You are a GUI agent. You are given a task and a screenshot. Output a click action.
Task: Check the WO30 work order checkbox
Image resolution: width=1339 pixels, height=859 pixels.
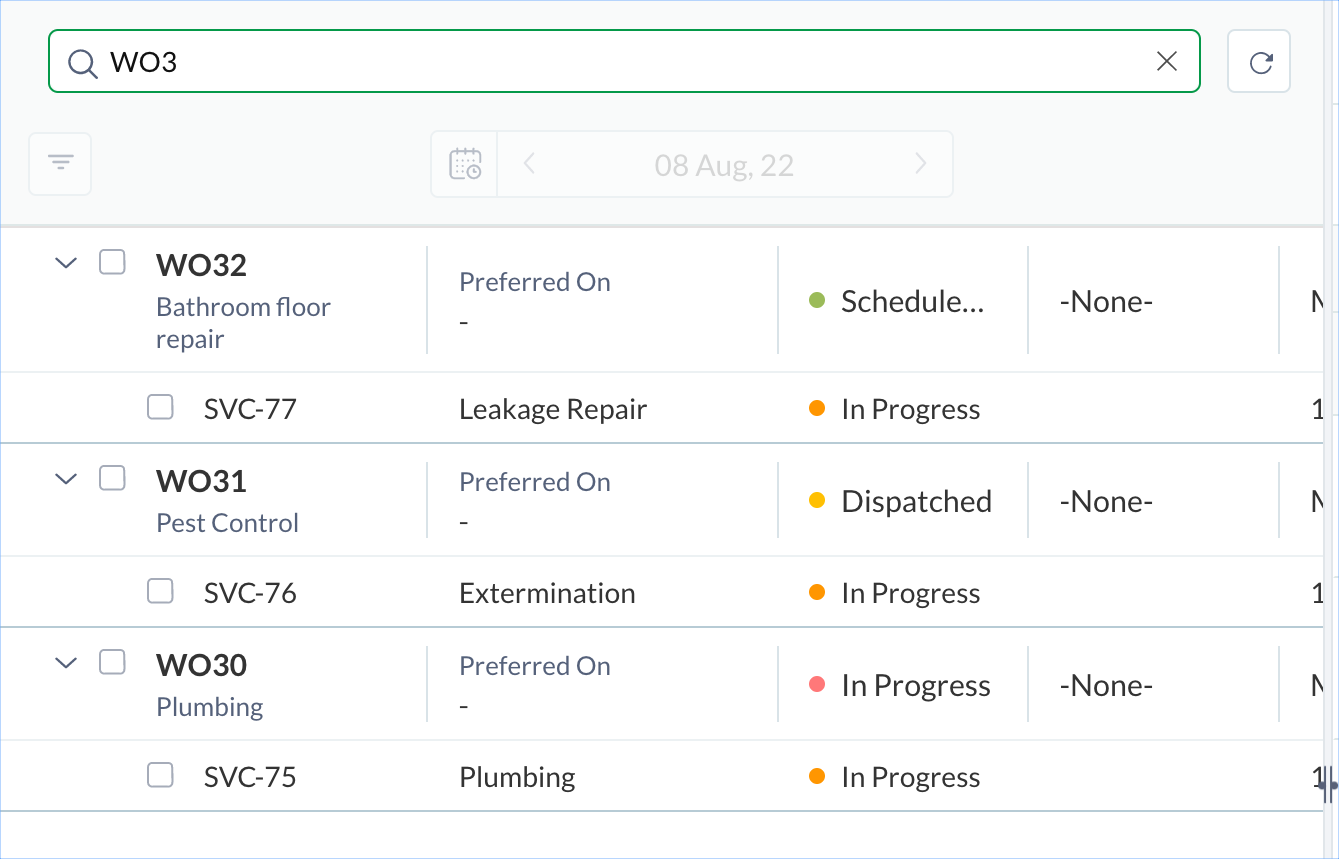pyautogui.click(x=112, y=662)
